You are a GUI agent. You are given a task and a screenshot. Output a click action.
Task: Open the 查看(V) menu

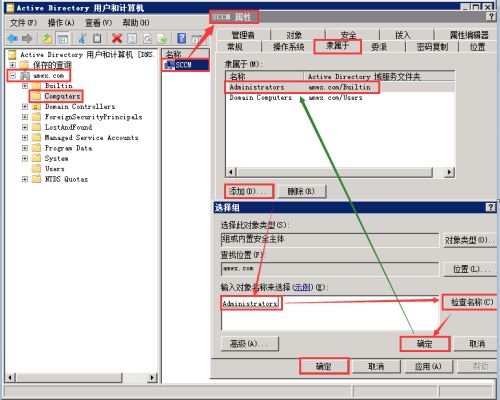tap(98, 23)
